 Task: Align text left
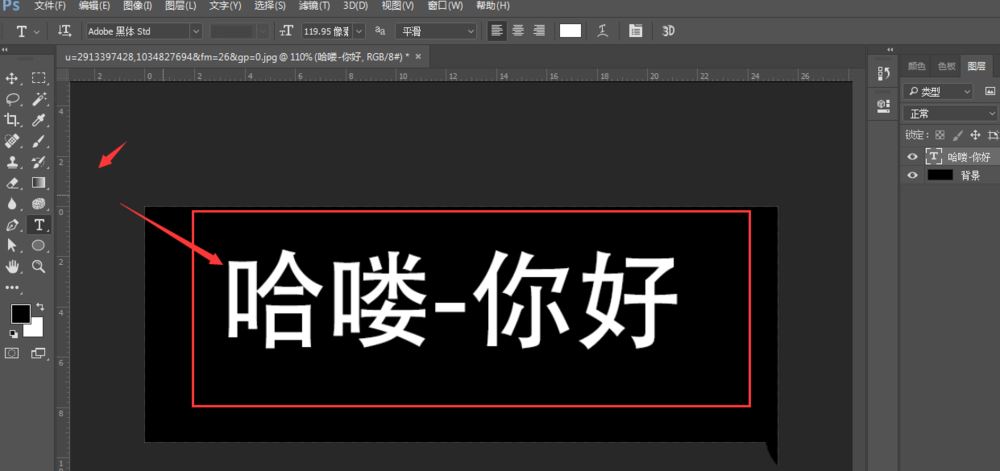[497, 31]
